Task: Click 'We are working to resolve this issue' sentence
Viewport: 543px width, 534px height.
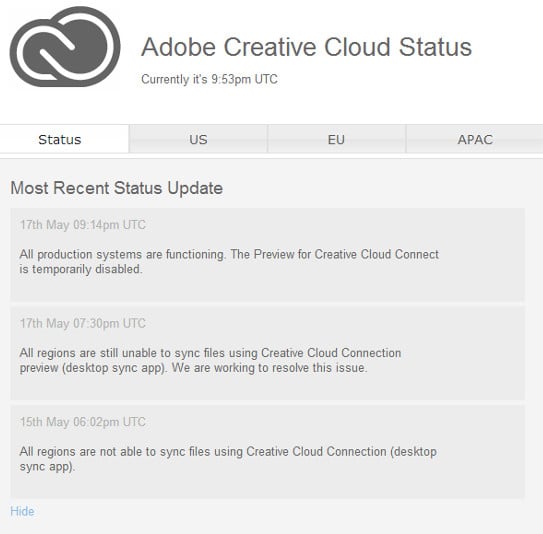Action: click(x=269, y=367)
